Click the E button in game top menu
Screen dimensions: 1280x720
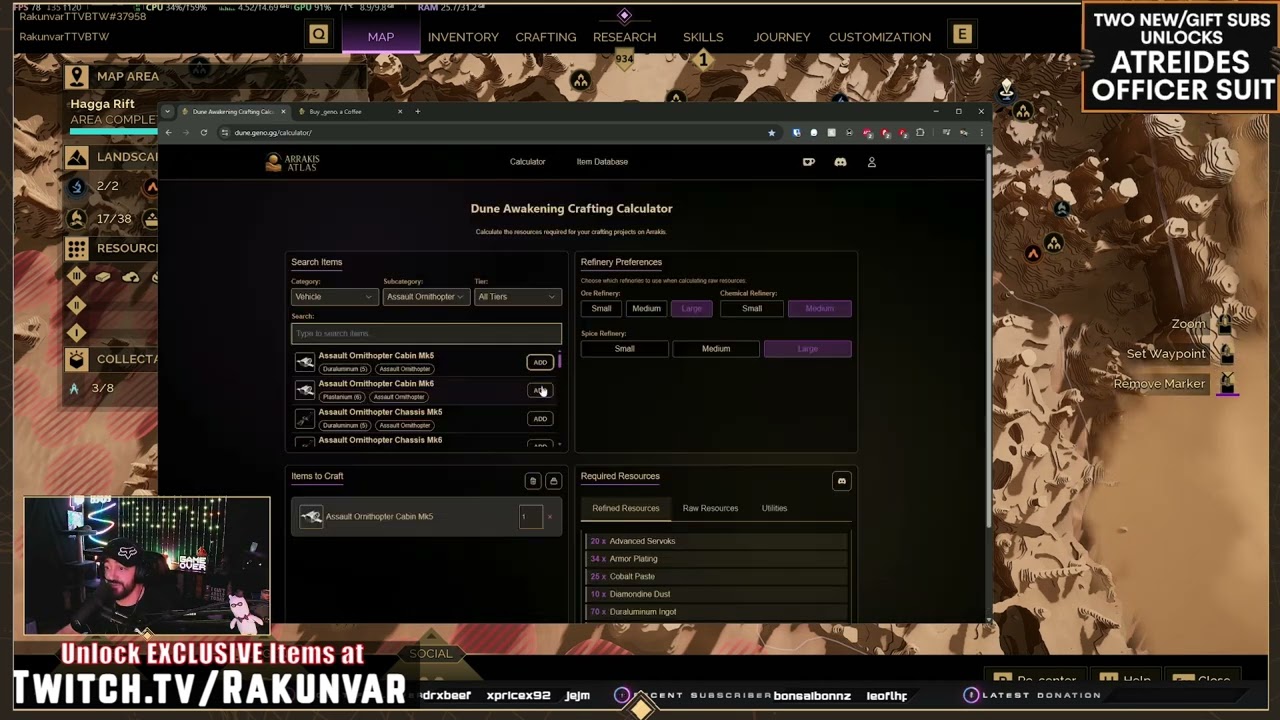pos(962,36)
